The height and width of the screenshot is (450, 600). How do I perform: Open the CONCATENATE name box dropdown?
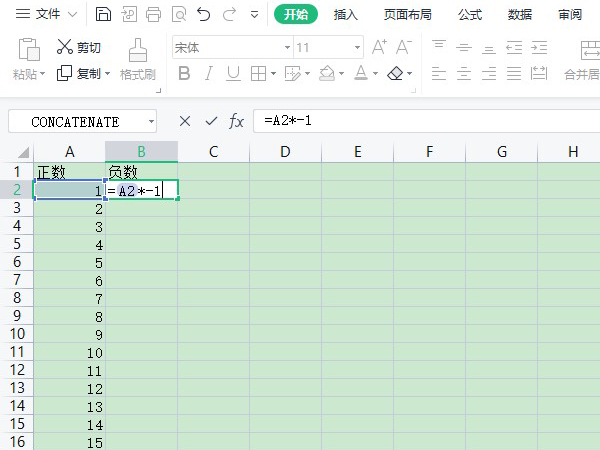151,121
